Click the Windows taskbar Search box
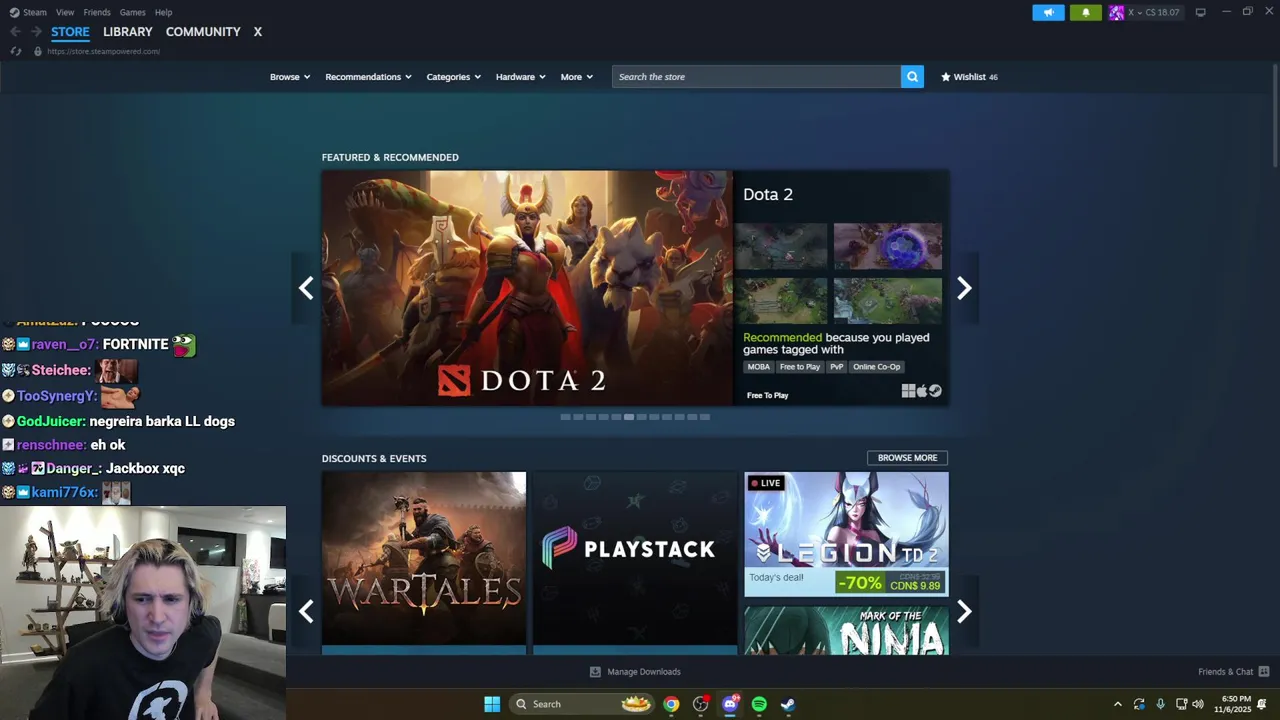The height and width of the screenshot is (720, 1280). [x=583, y=704]
